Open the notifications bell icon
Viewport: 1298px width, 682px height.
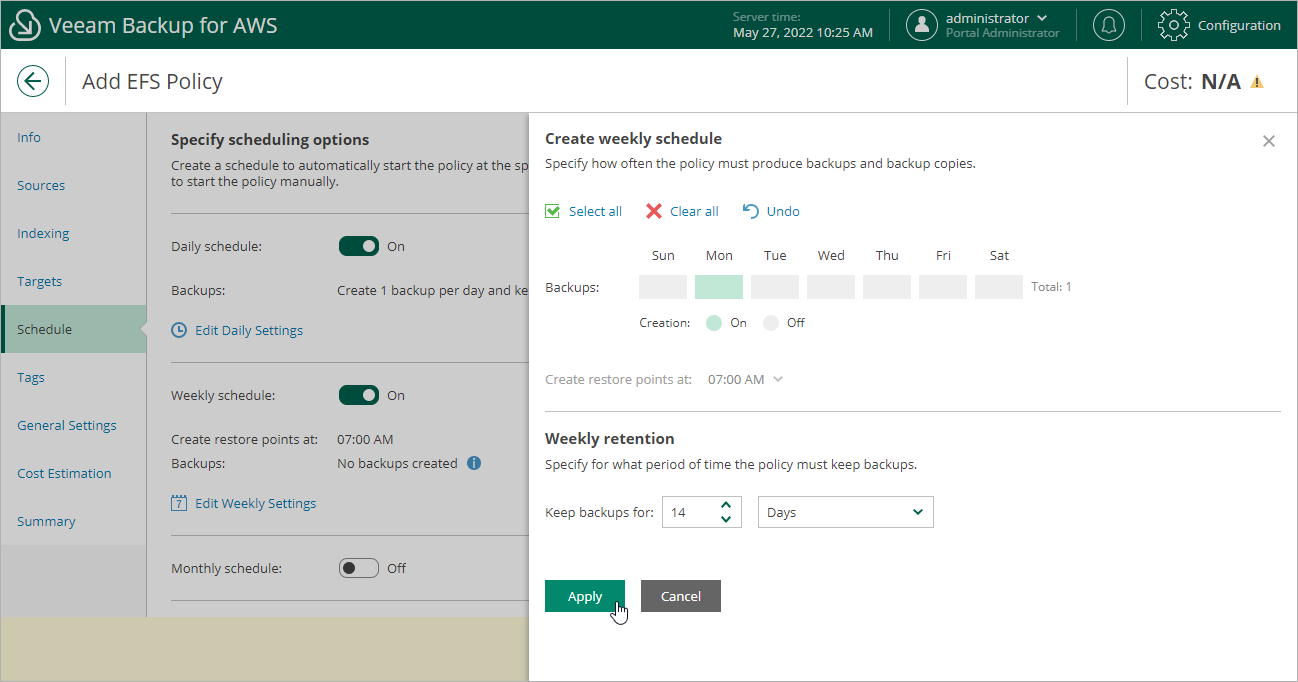pos(1108,25)
